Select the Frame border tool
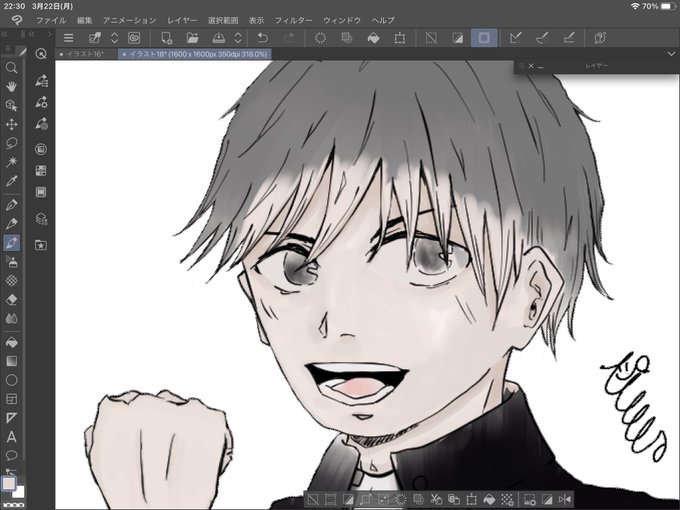The width and height of the screenshot is (680, 510). (12, 399)
